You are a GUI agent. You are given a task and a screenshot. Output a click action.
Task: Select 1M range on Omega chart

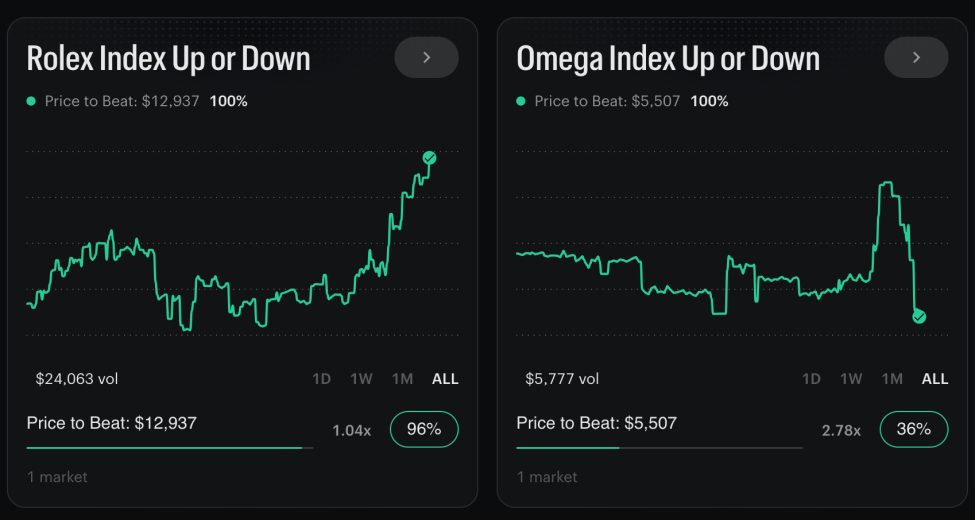[x=892, y=379]
